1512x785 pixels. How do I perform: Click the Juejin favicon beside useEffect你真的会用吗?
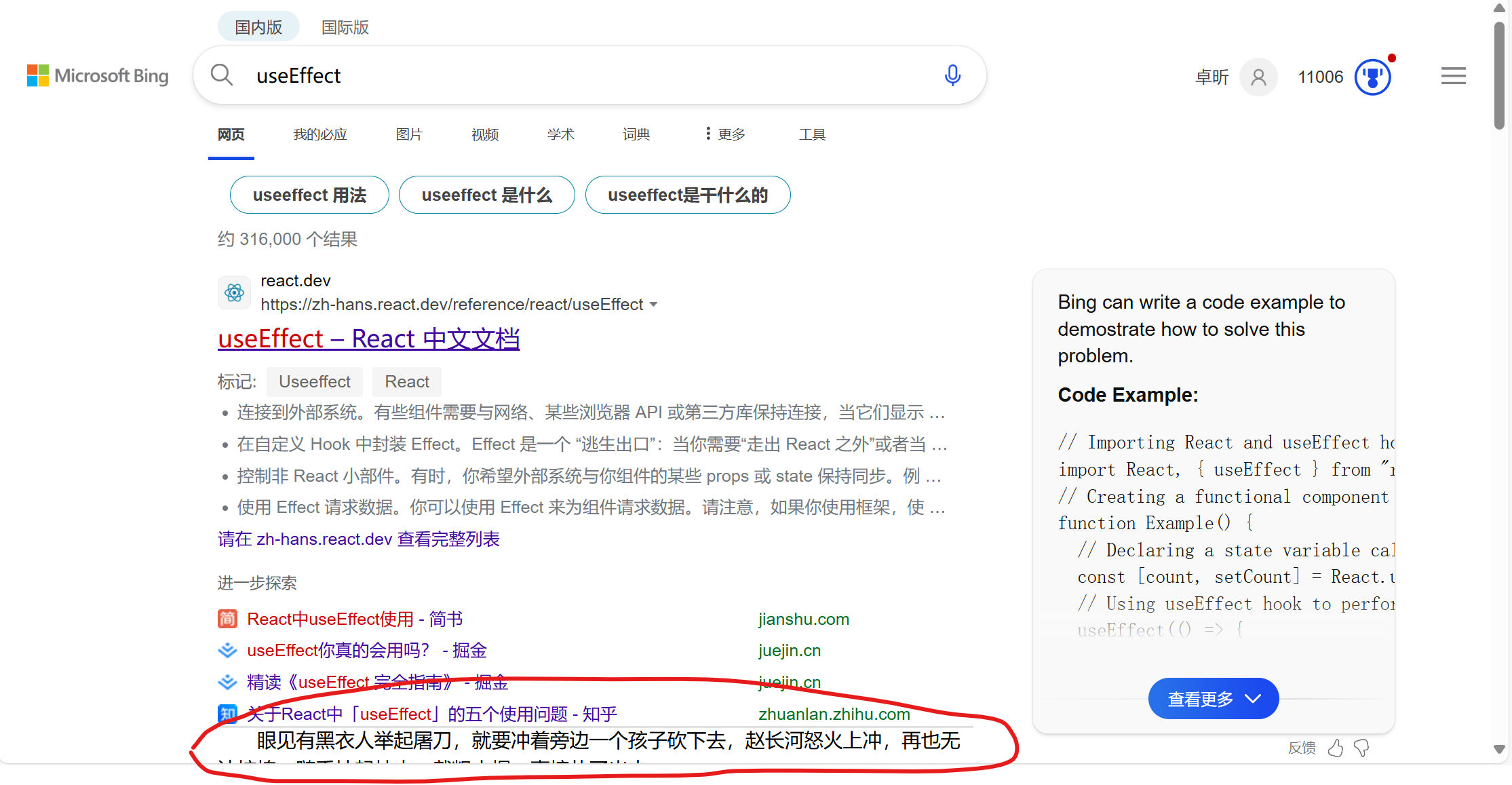point(227,650)
